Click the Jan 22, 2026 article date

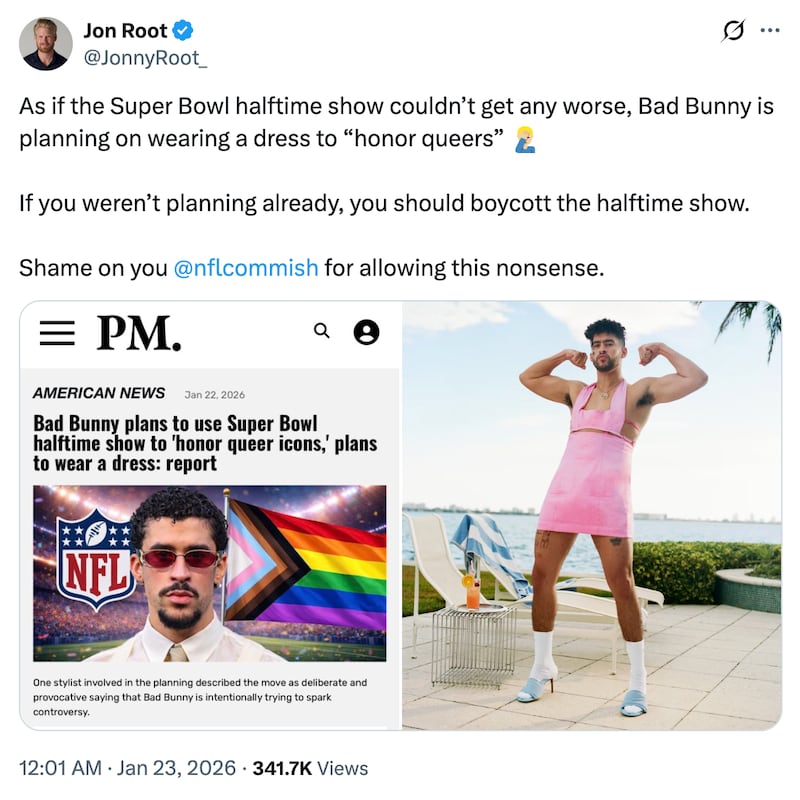pos(215,394)
